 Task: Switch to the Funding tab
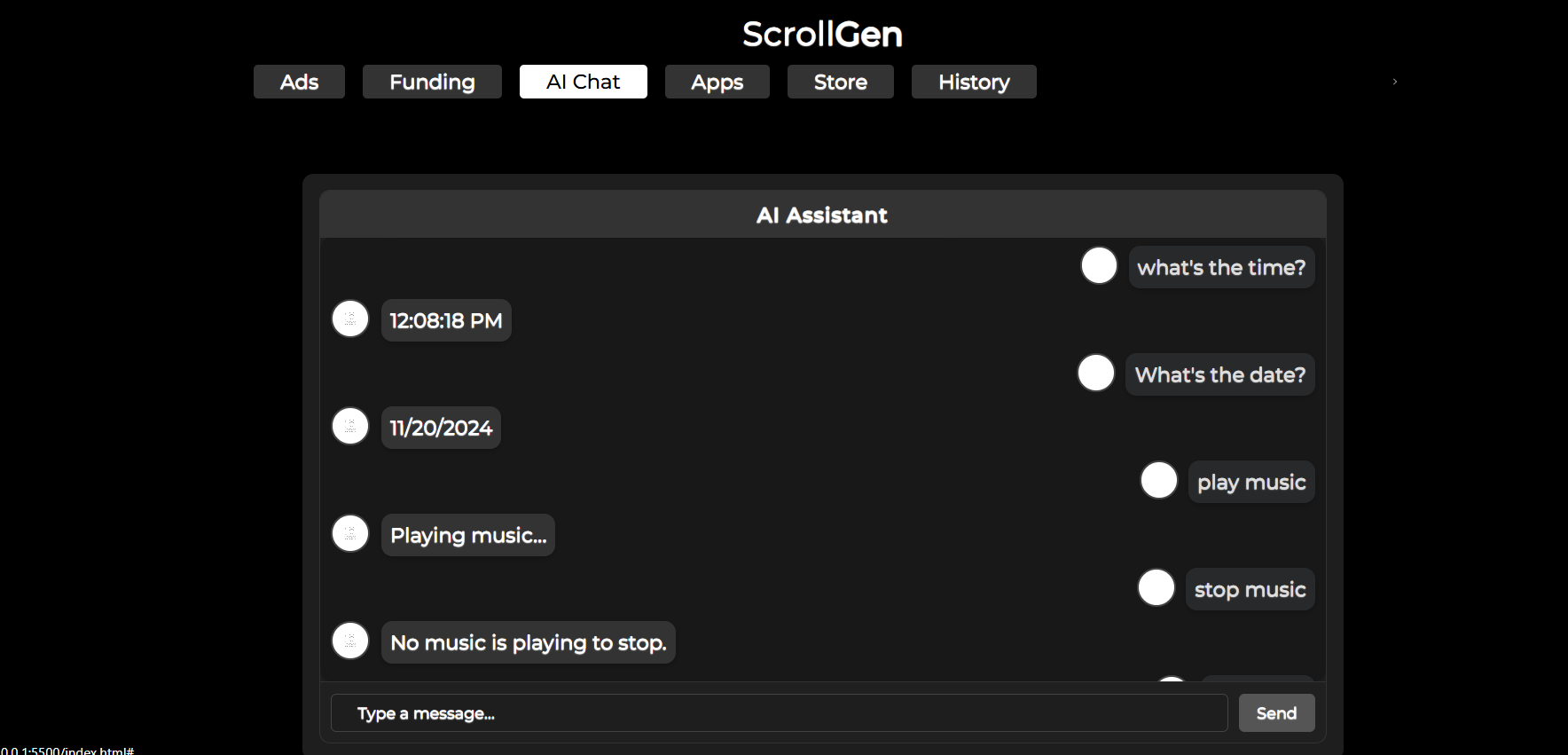[x=432, y=82]
